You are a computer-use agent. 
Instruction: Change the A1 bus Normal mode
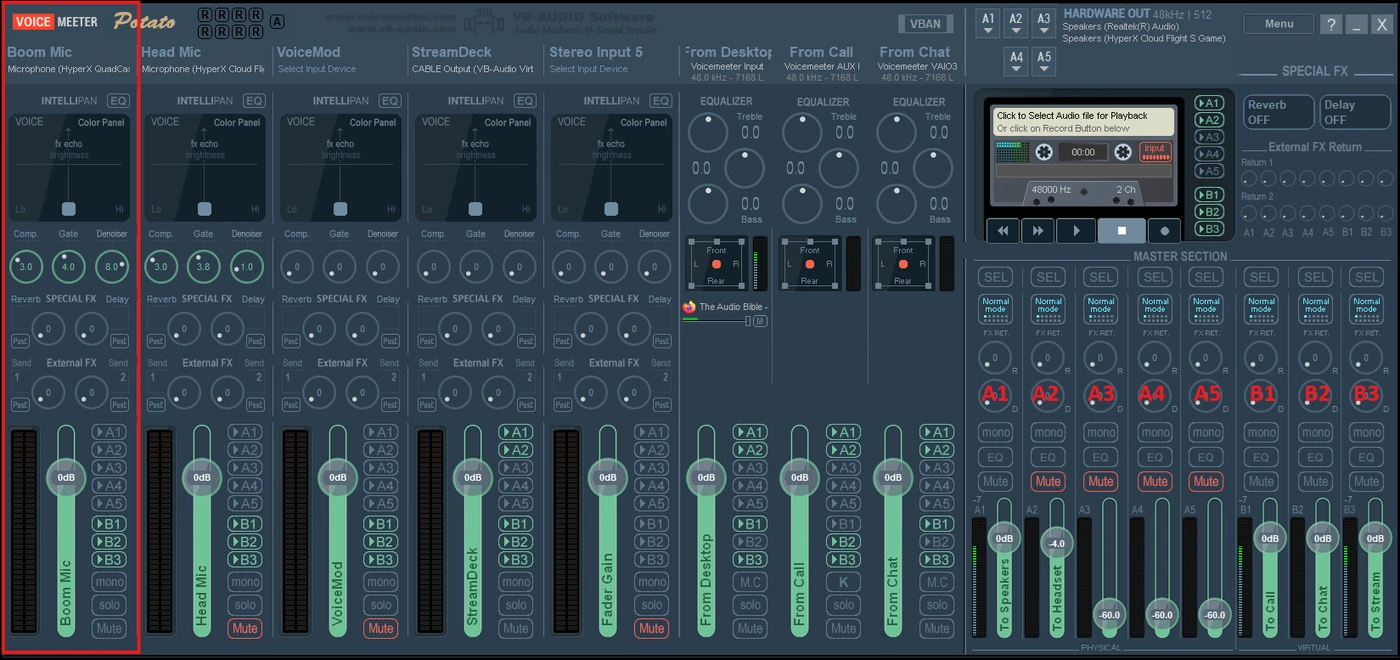coord(996,309)
